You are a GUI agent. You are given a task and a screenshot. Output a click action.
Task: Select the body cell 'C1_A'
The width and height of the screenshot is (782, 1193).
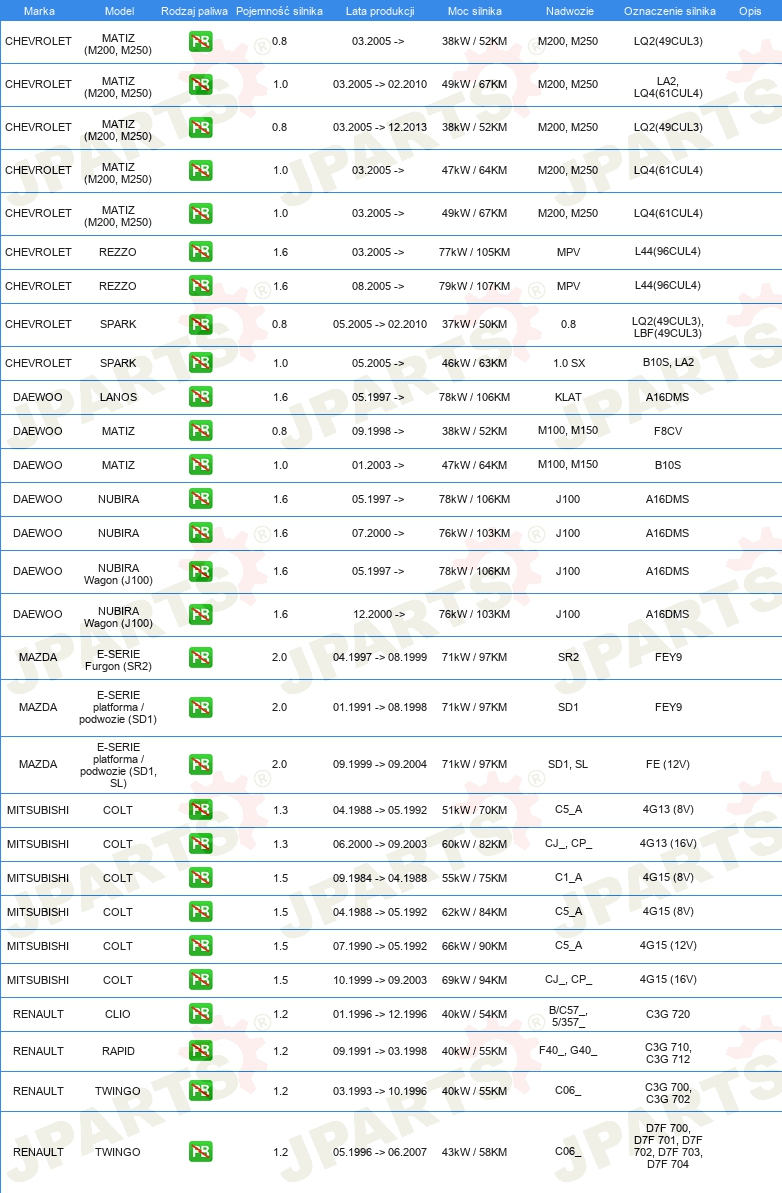point(568,877)
